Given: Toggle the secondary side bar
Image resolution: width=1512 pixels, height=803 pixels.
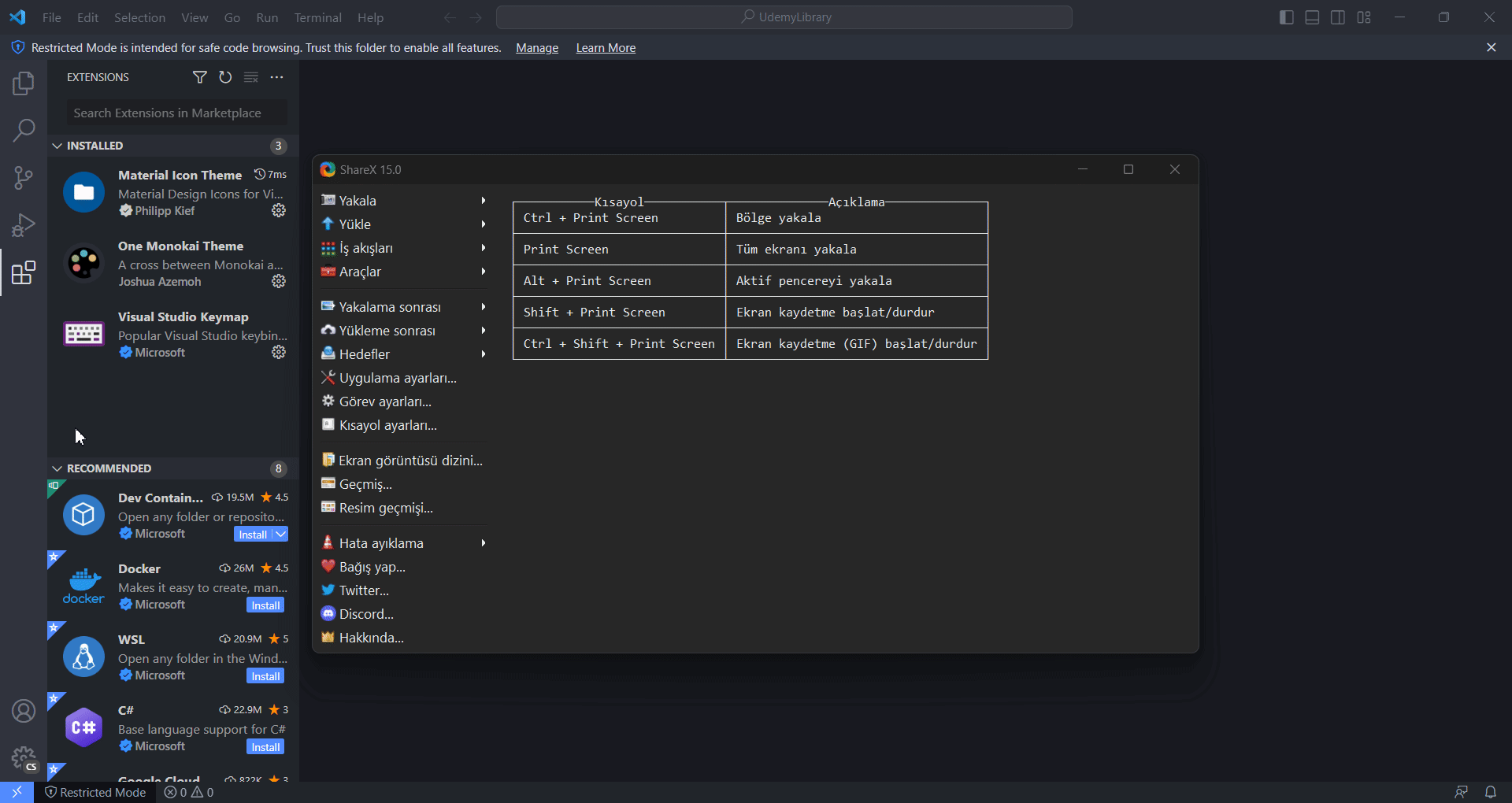Looking at the screenshot, I should click(x=1338, y=17).
